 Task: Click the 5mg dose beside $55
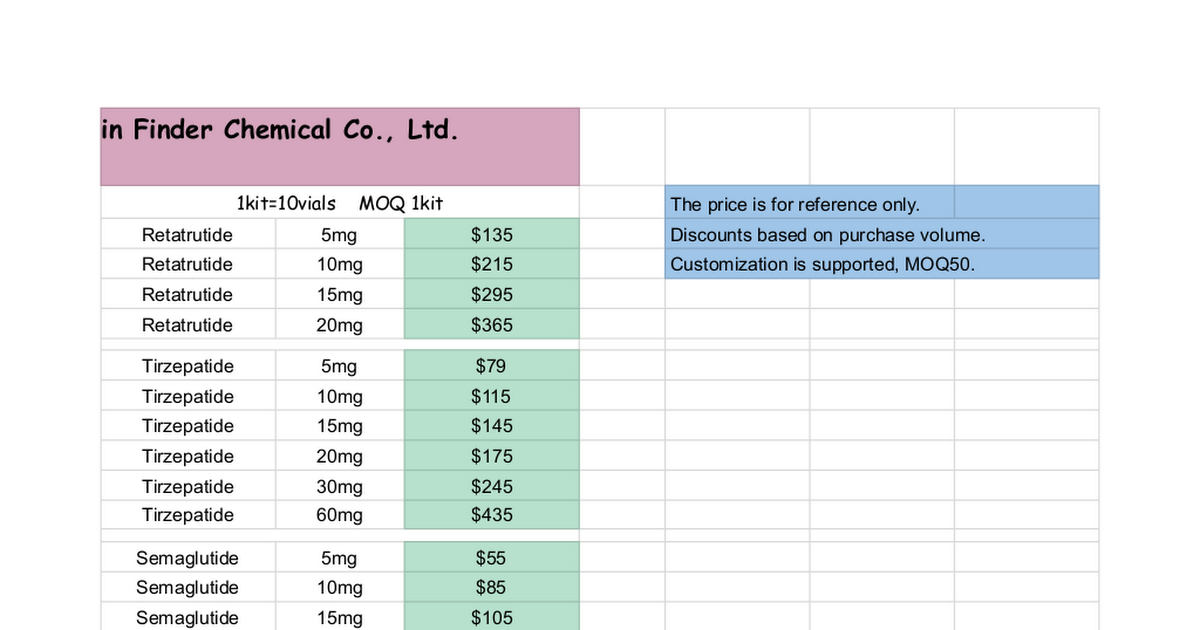[x=339, y=559]
